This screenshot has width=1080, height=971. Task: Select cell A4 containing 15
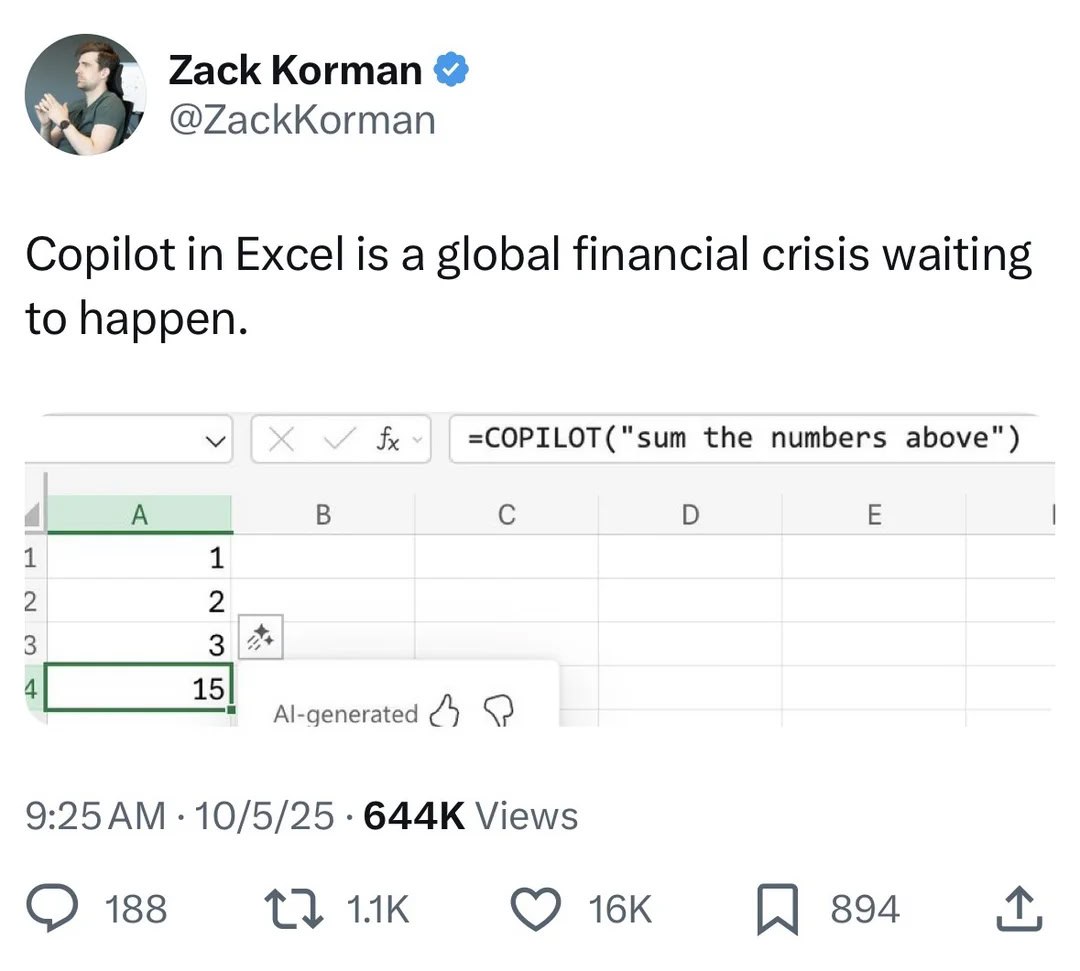139,688
